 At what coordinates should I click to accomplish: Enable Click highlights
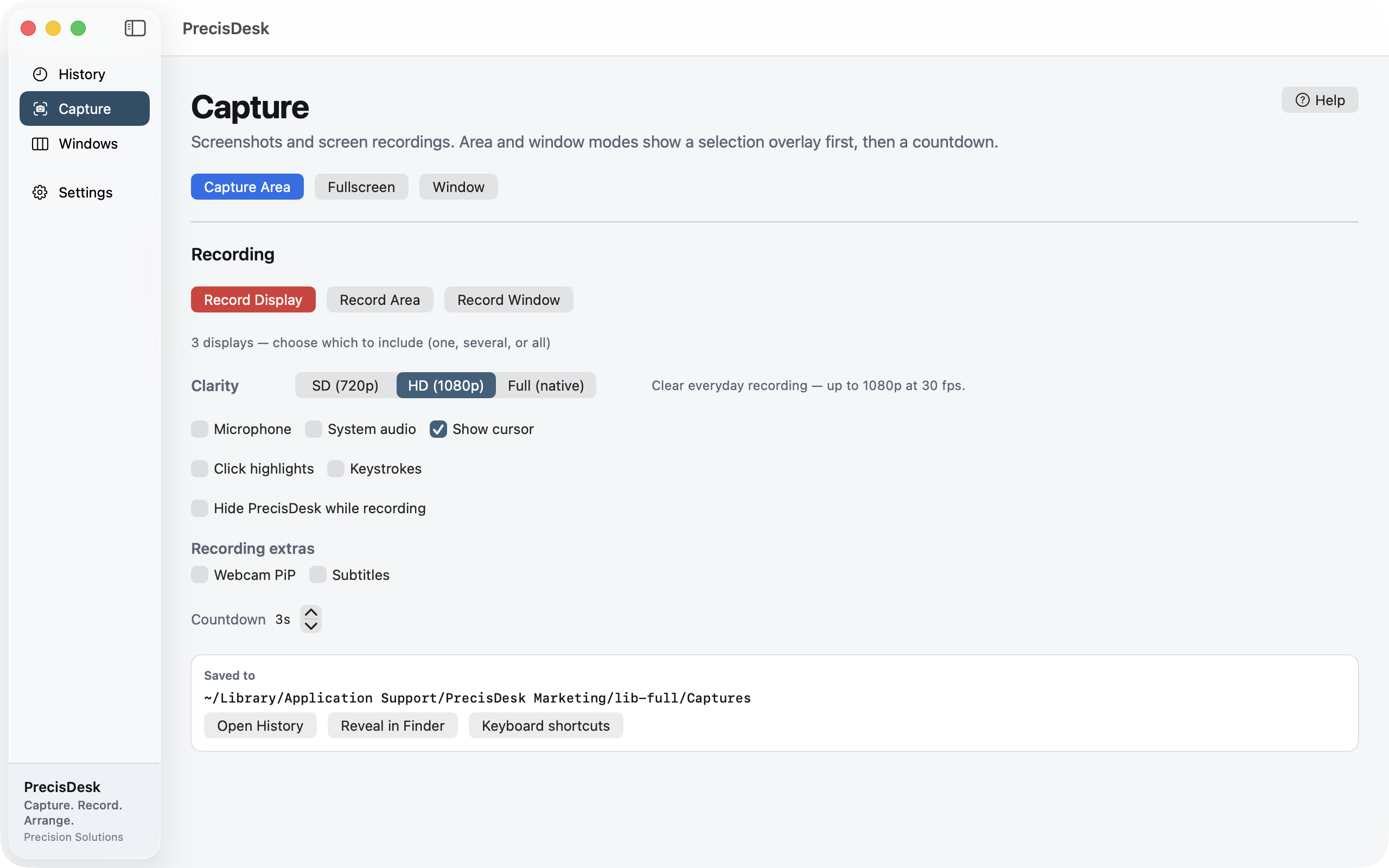click(199, 468)
